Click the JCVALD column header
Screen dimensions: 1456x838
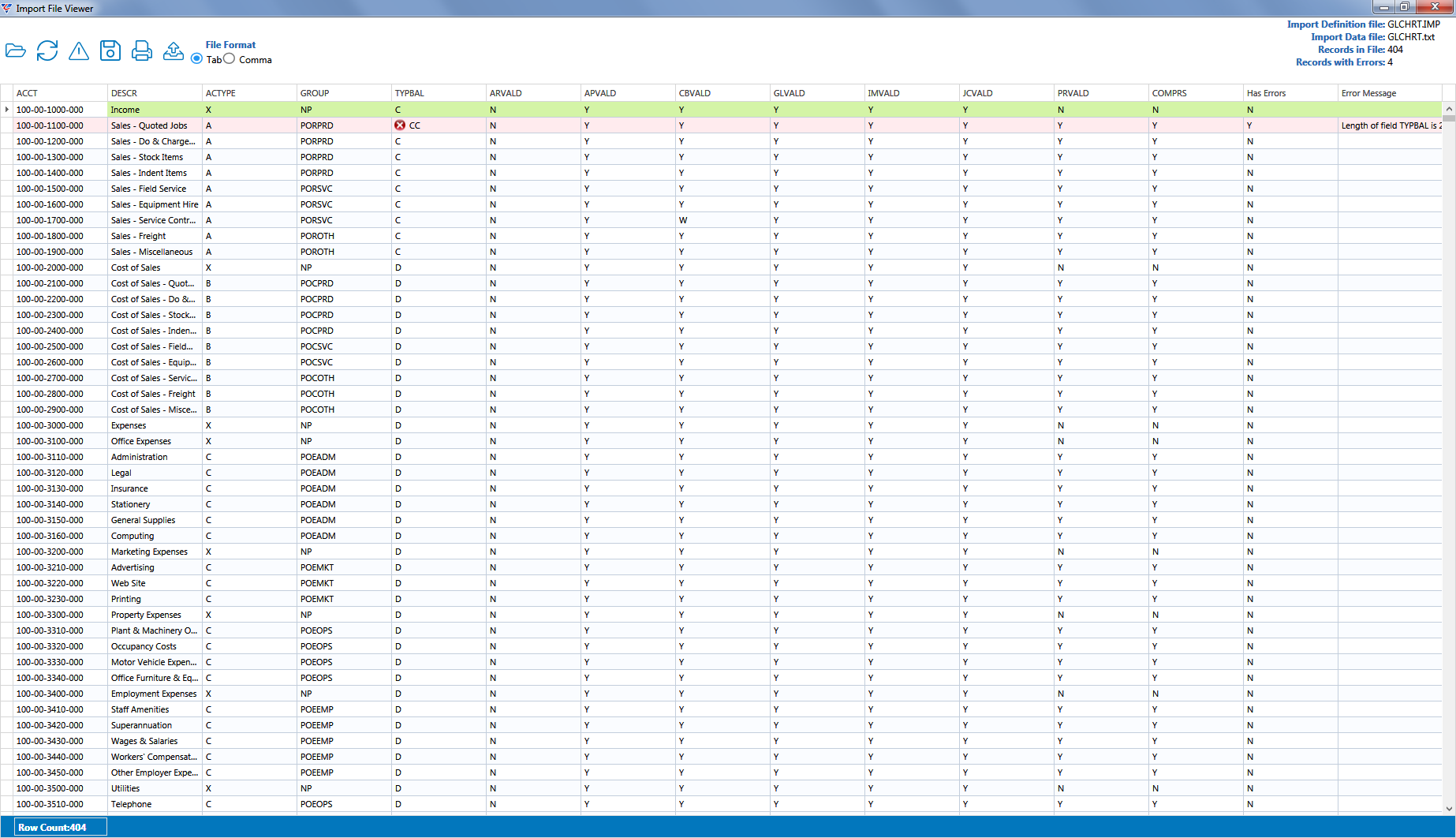(x=1006, y=93)
